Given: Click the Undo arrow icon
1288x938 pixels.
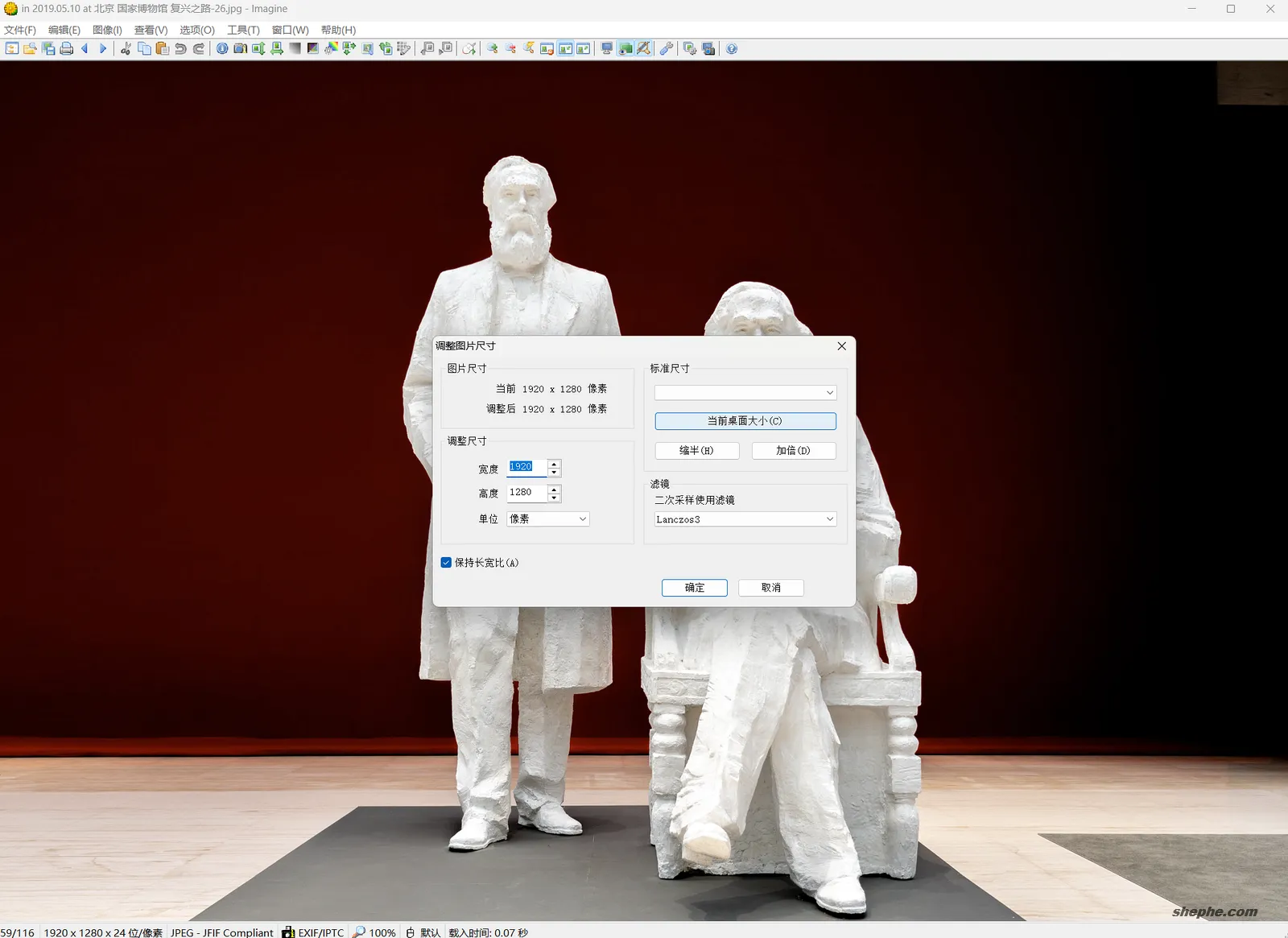Looking at the screenshot, I should pos(179,48).
